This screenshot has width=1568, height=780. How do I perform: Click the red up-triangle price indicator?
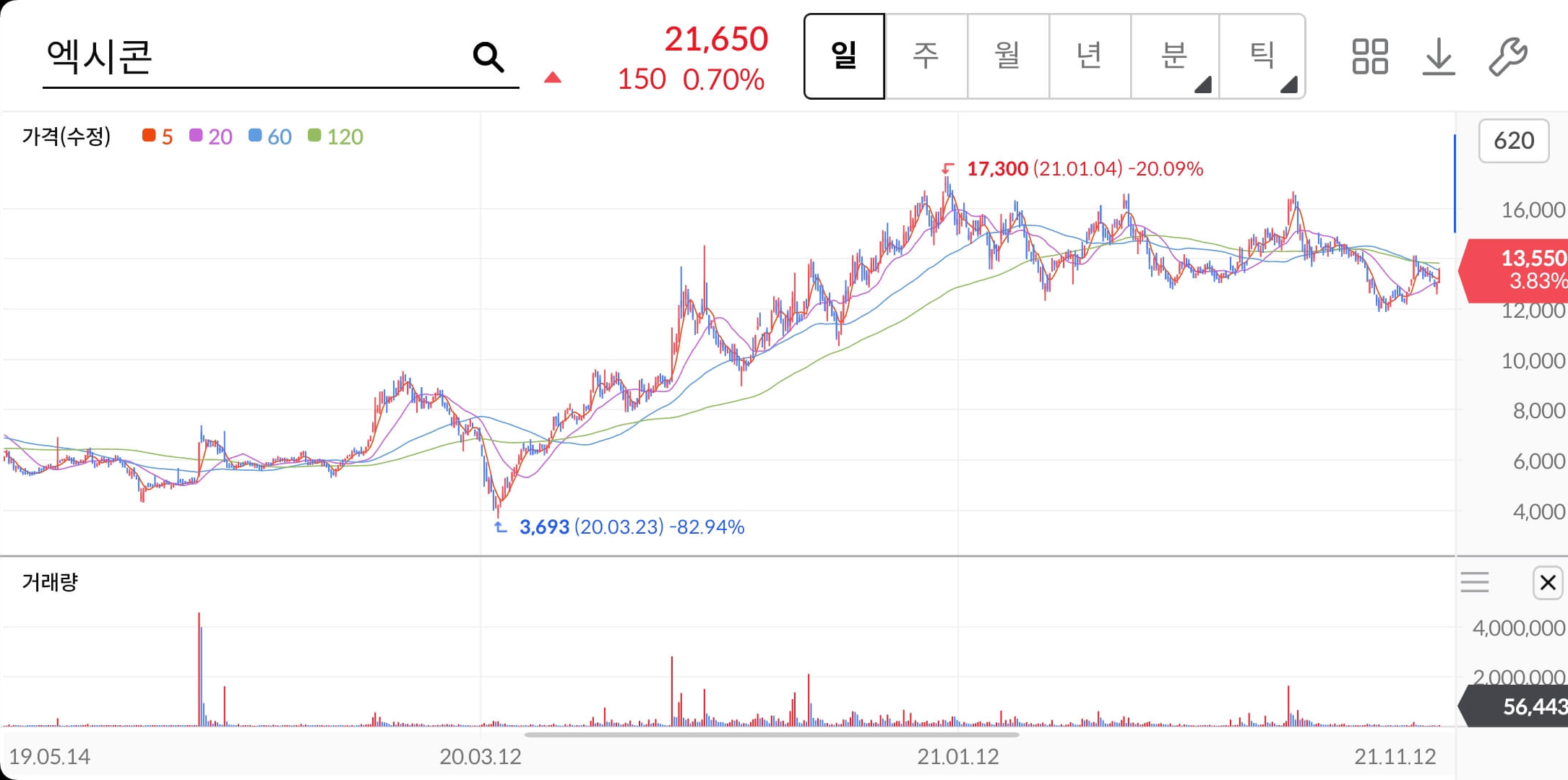[551, 76]
